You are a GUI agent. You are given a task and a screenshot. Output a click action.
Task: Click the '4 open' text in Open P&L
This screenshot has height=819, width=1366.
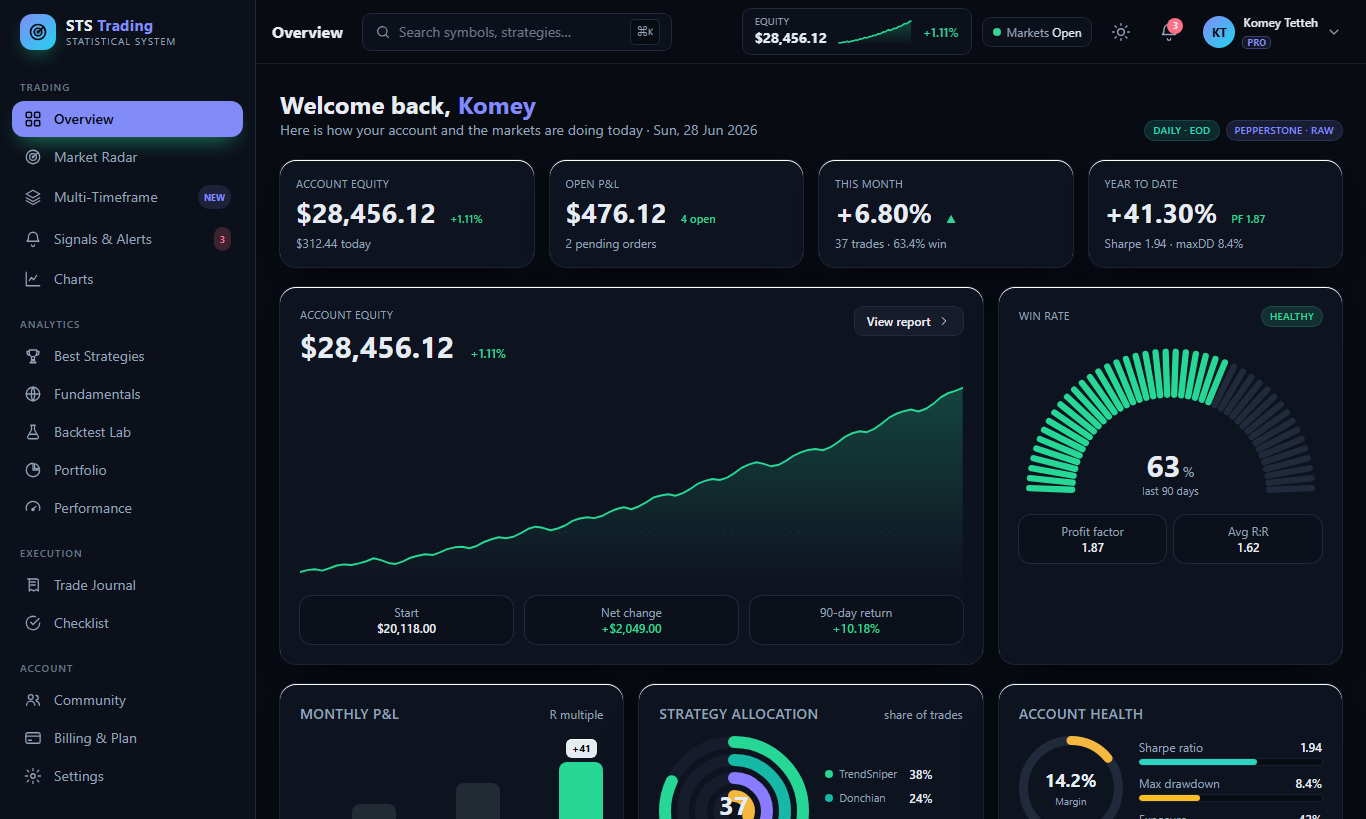[698, 219]
